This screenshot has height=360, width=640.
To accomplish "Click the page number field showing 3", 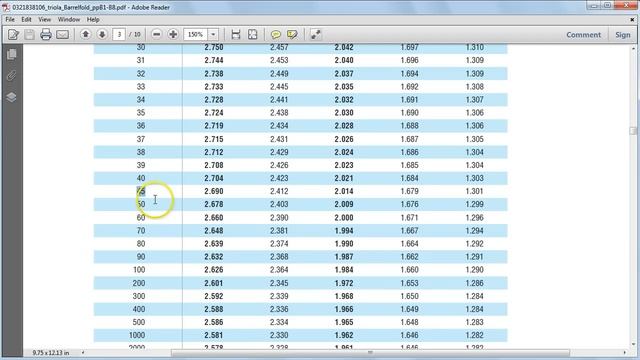I will [119, 35].
